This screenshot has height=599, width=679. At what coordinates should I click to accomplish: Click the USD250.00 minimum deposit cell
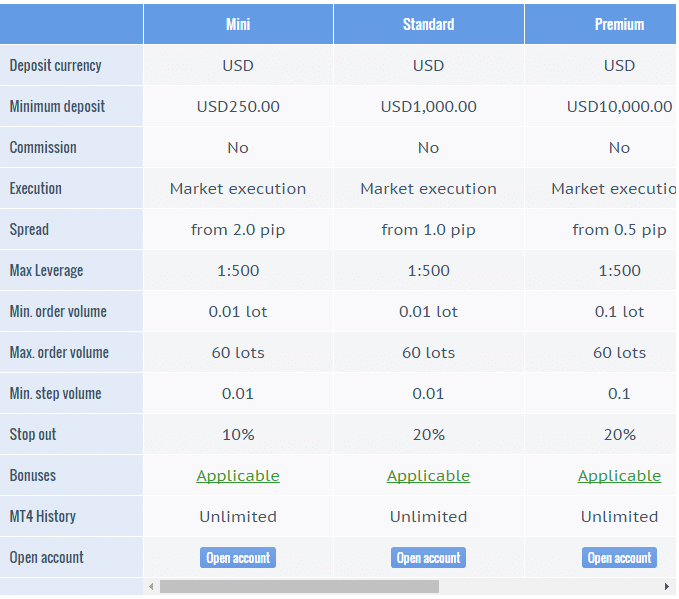[x=238, y=106]
